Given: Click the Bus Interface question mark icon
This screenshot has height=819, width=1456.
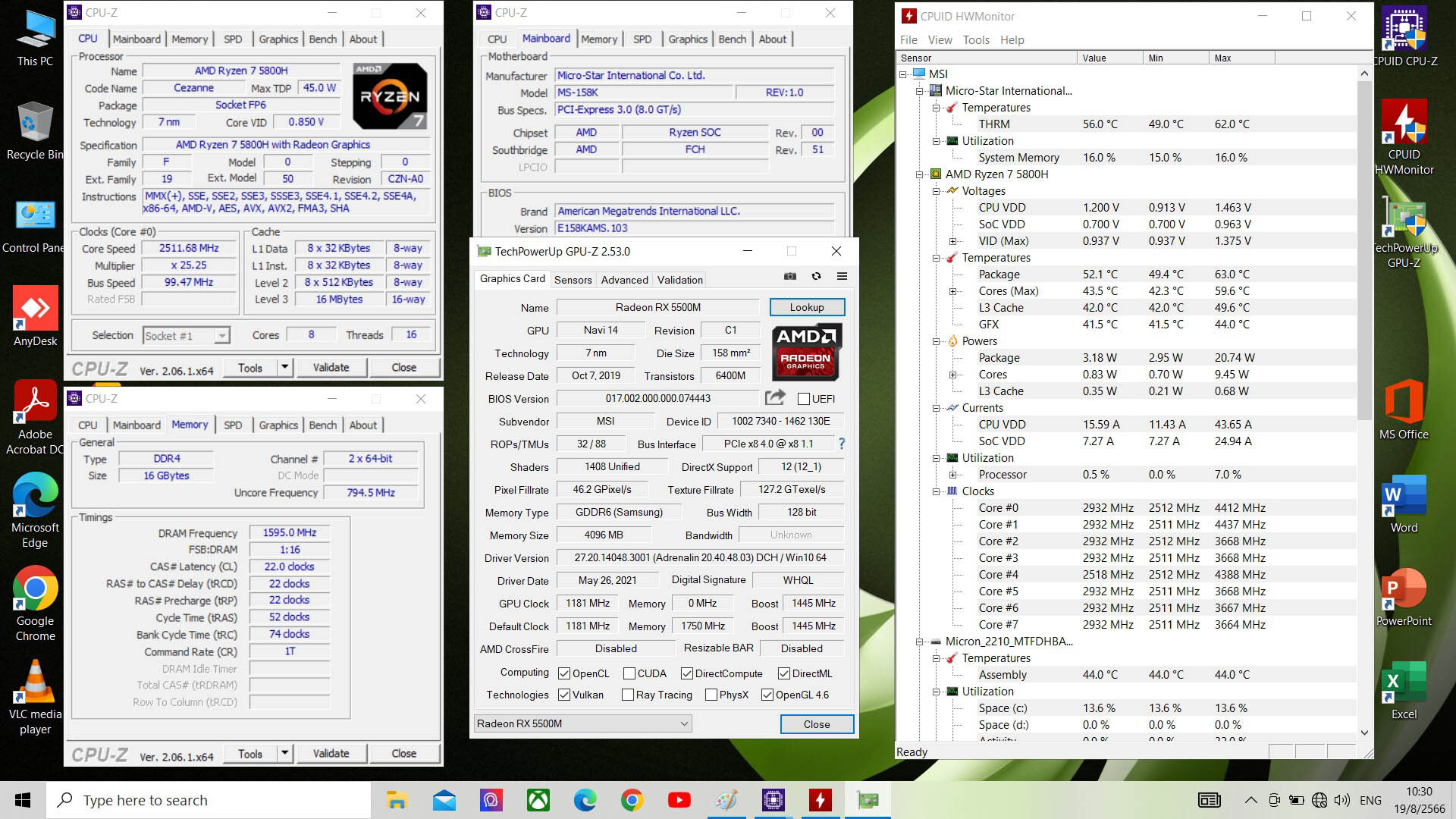Looking at the screenshot, I should click(841, 444).
